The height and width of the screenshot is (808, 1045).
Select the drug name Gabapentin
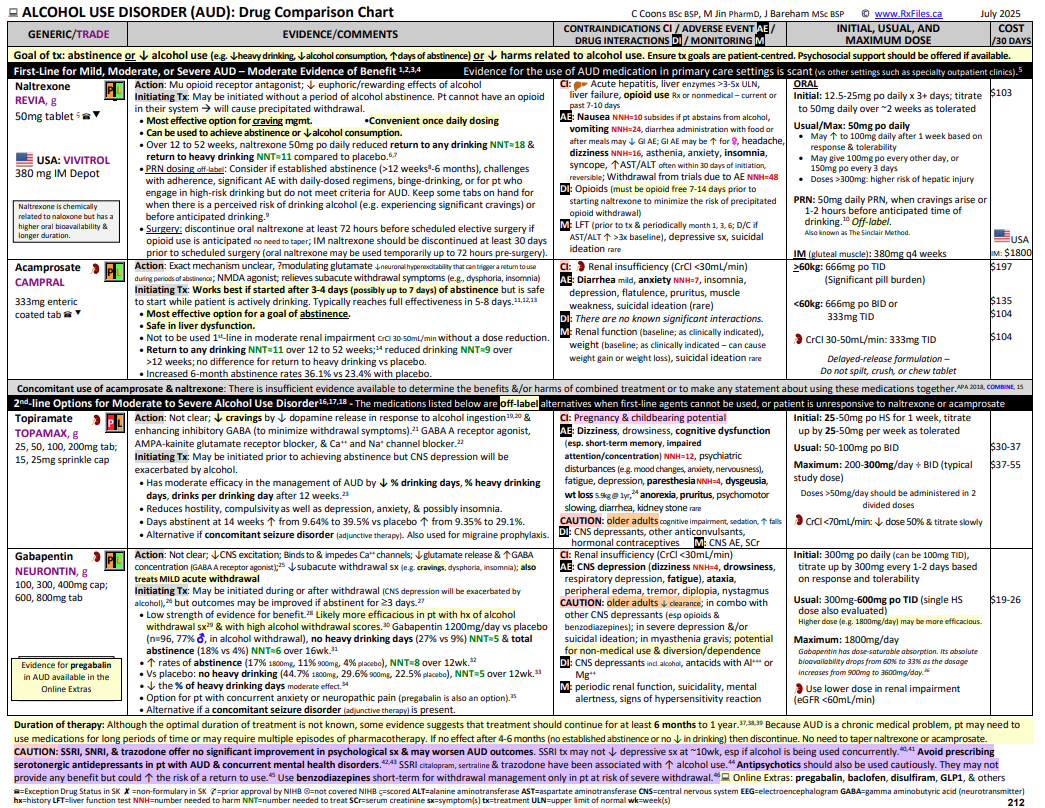(x=43, y=556)
